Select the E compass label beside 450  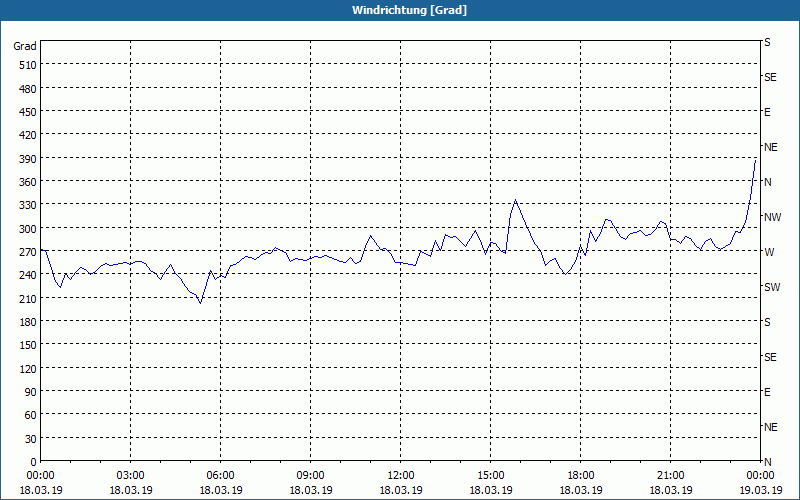click(x=767, y=112)
